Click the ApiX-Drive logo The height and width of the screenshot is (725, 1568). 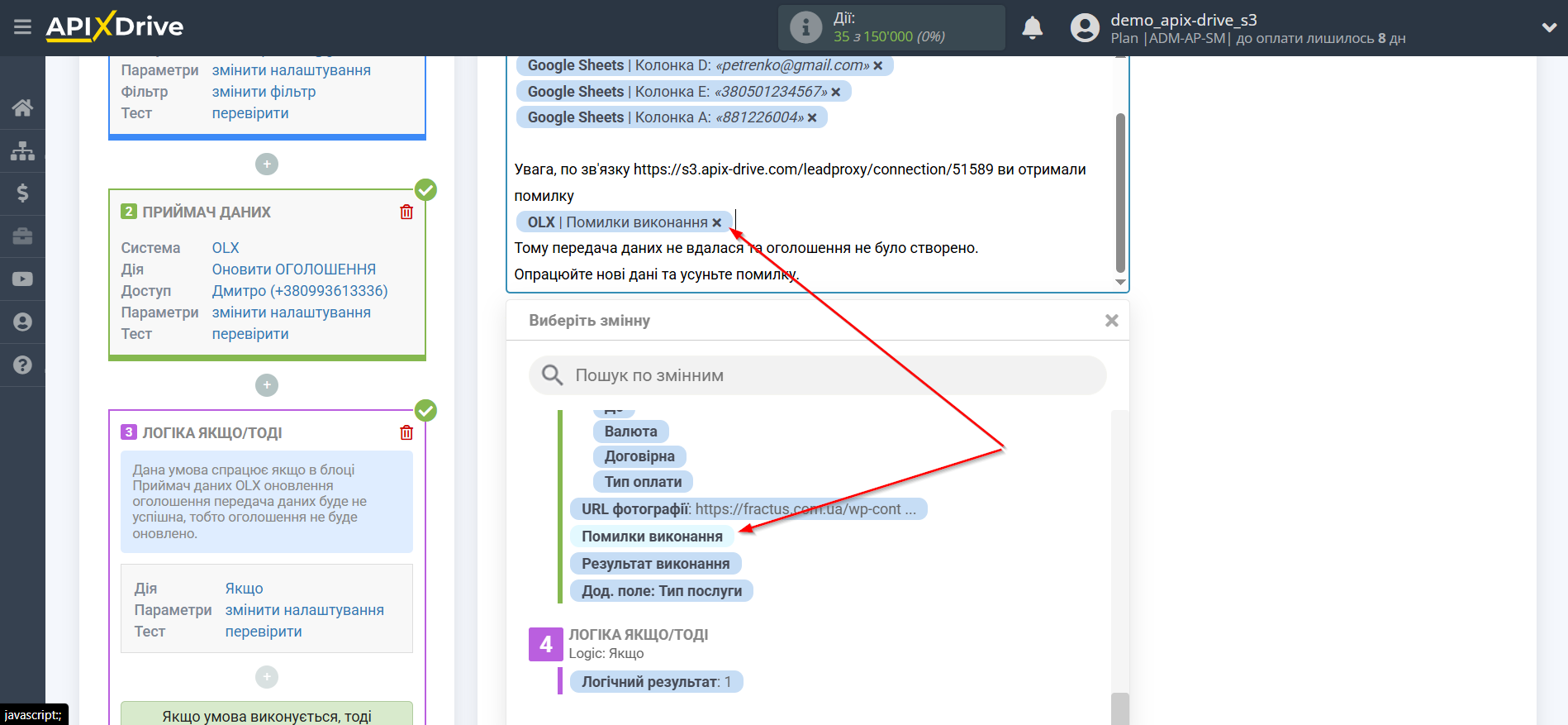click(x=114, y=26)
